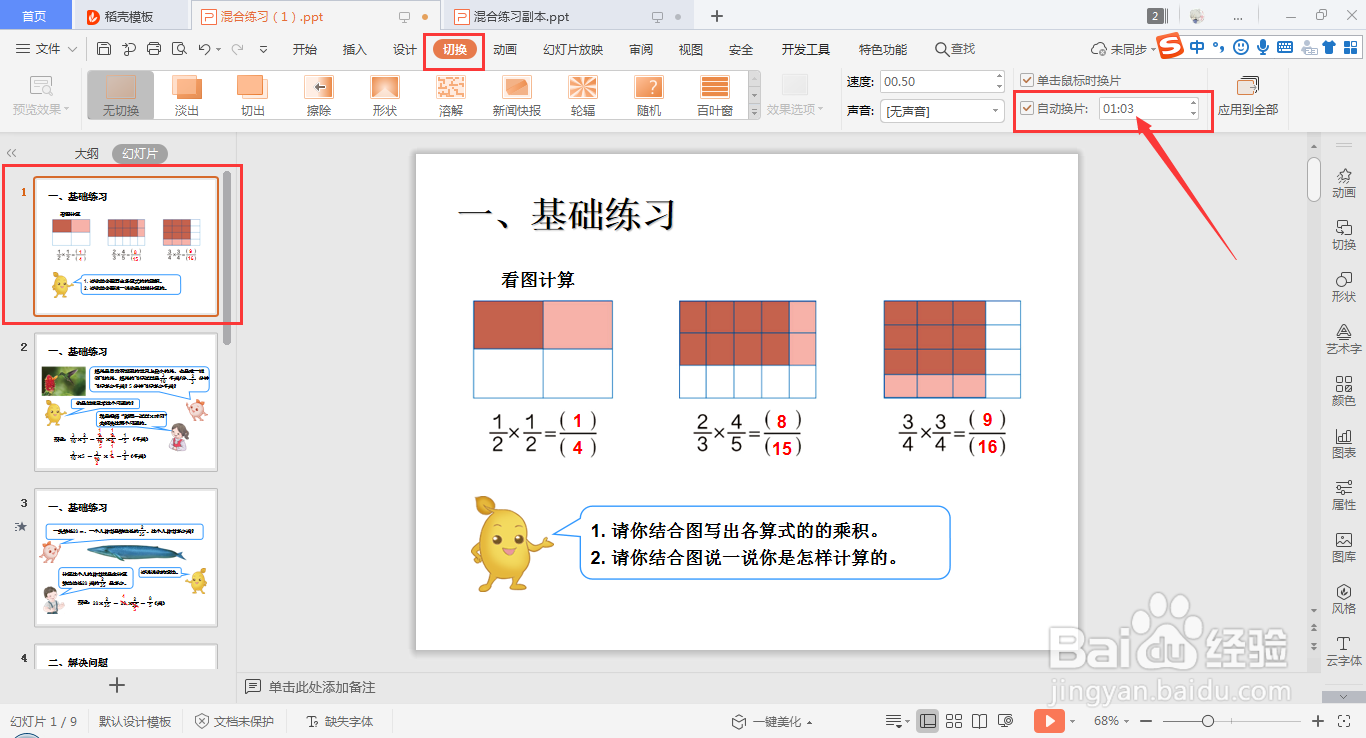Open 风格 style side panel
The image size is (1366, 738).
point(1344,599)
